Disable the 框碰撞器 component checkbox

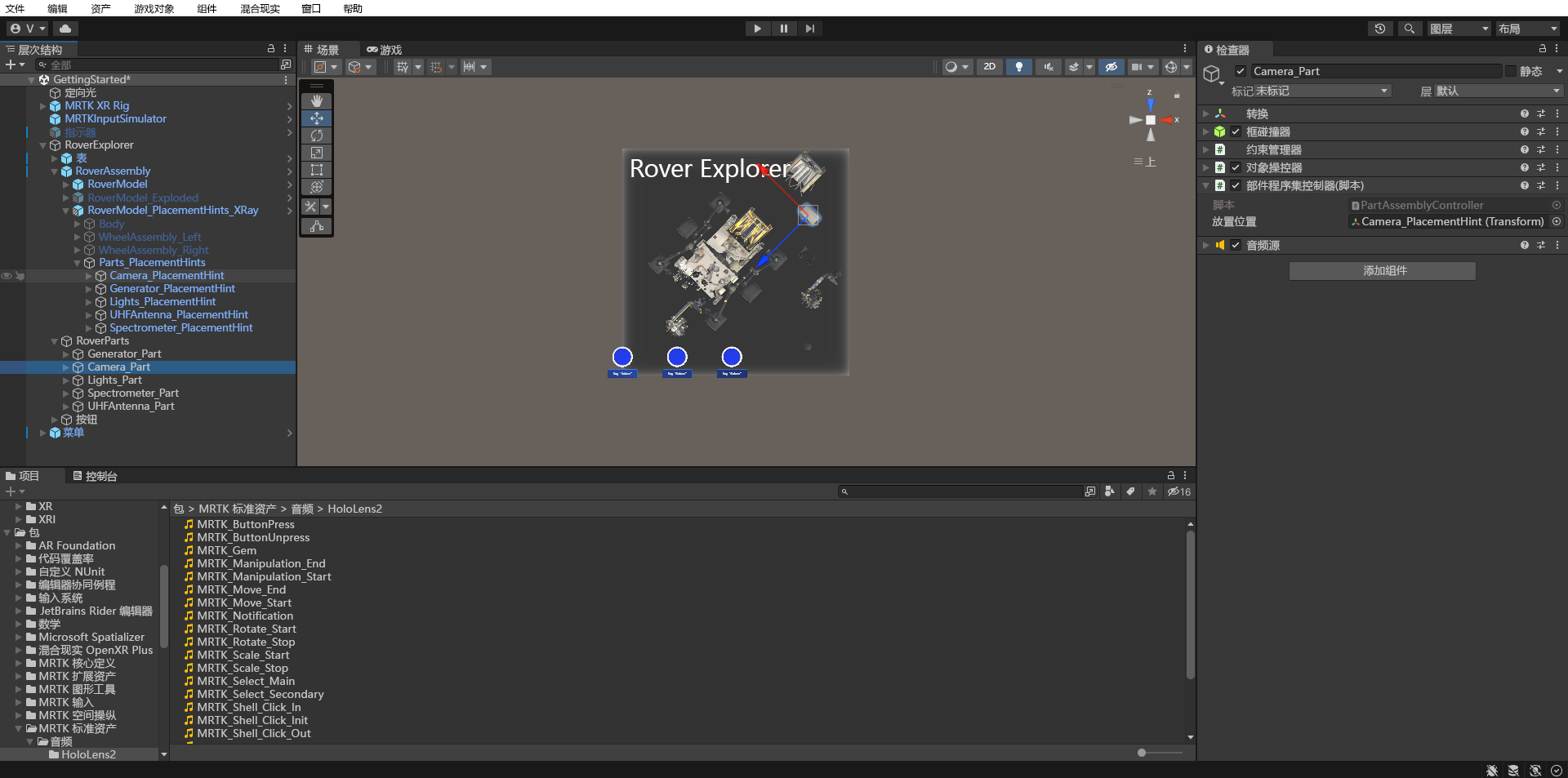pos(1236,131)
